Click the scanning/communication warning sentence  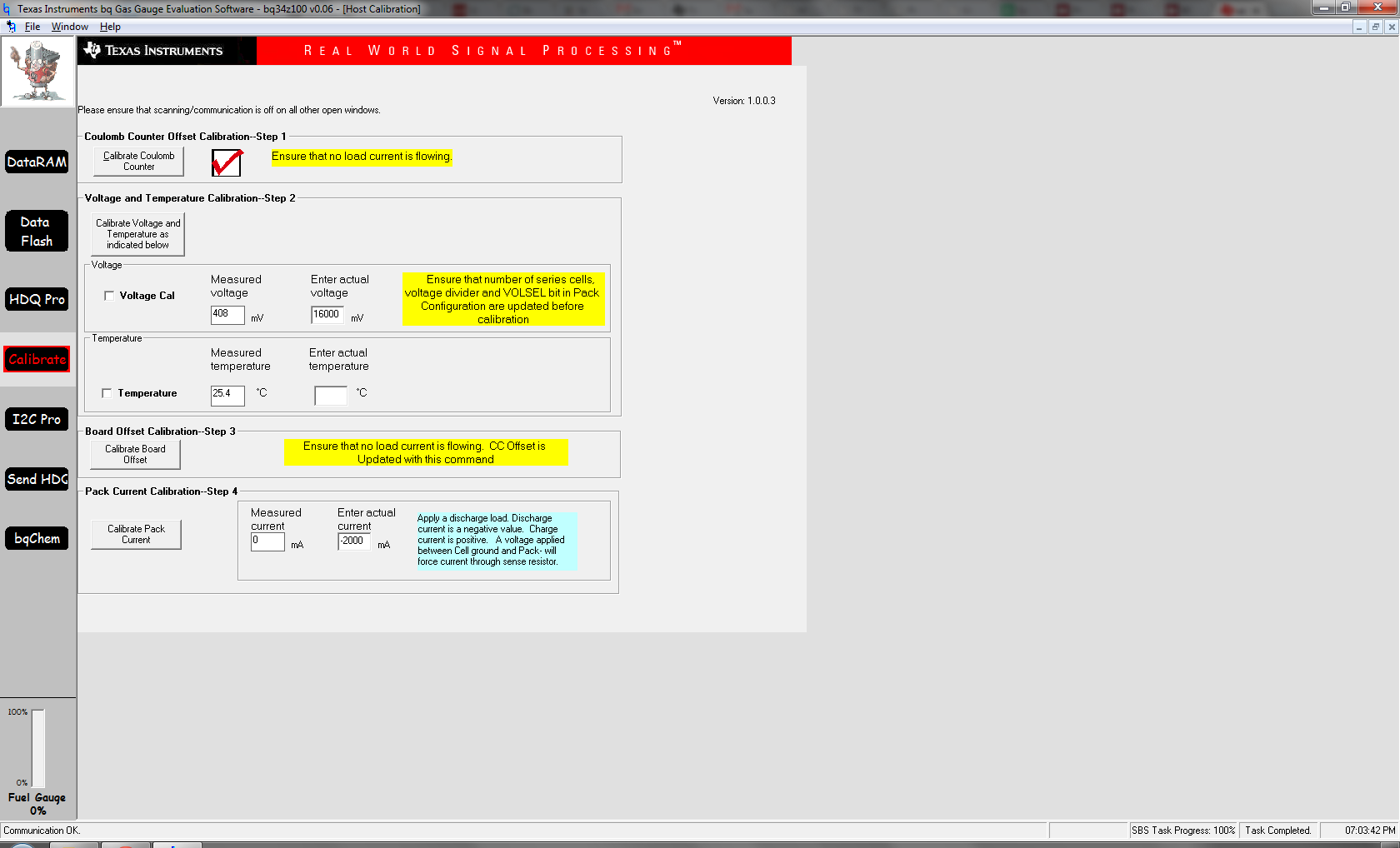pos(229,110)
